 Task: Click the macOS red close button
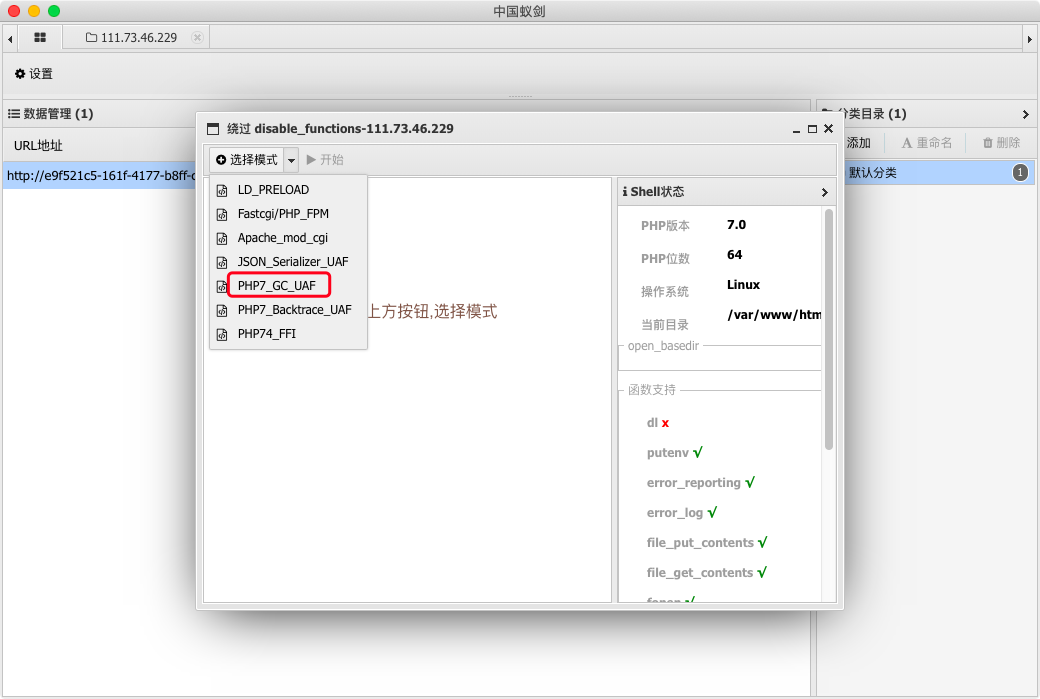pos(14,11)
